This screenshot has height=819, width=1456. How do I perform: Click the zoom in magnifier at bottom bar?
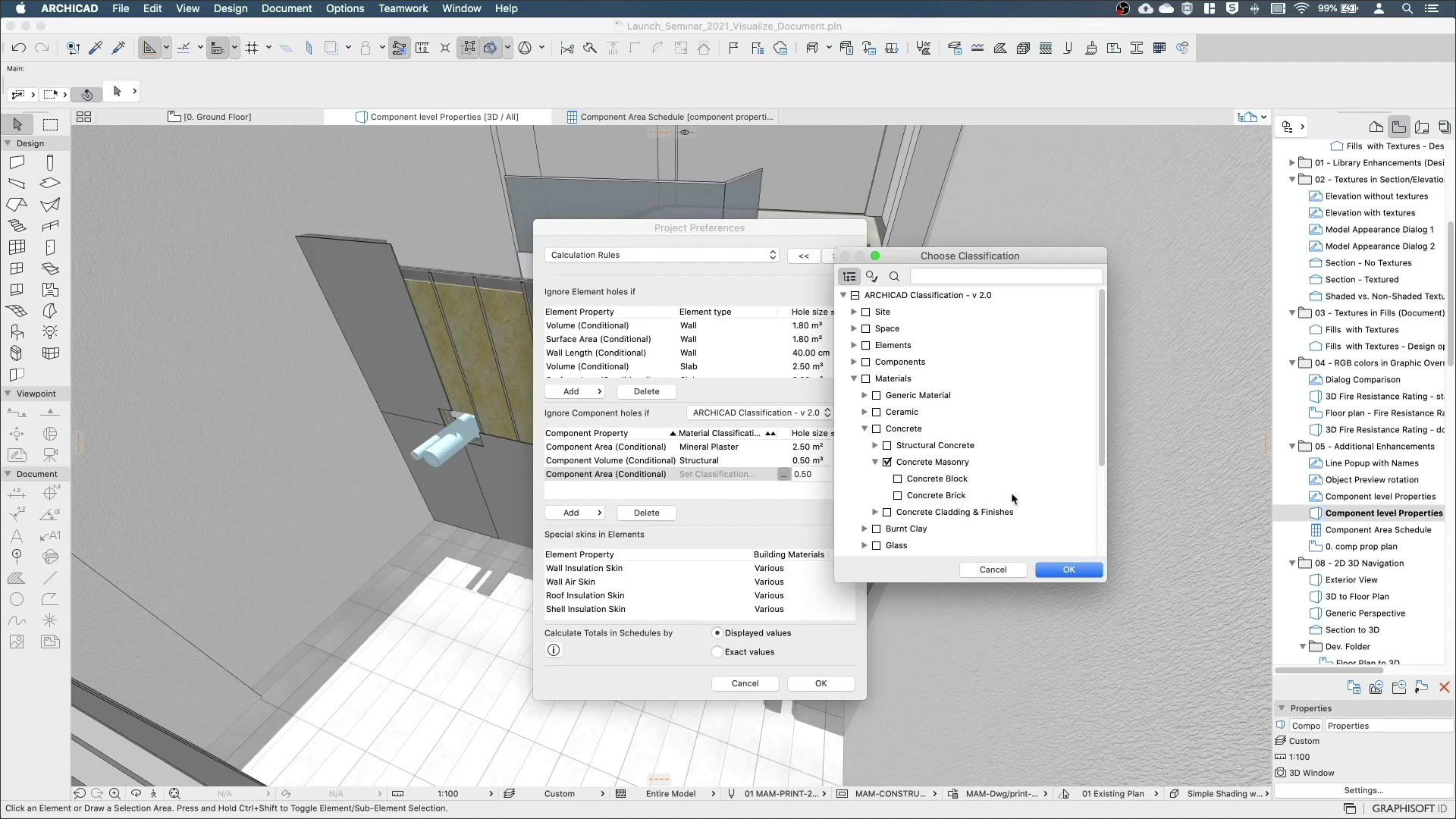[x=115, y=793]
